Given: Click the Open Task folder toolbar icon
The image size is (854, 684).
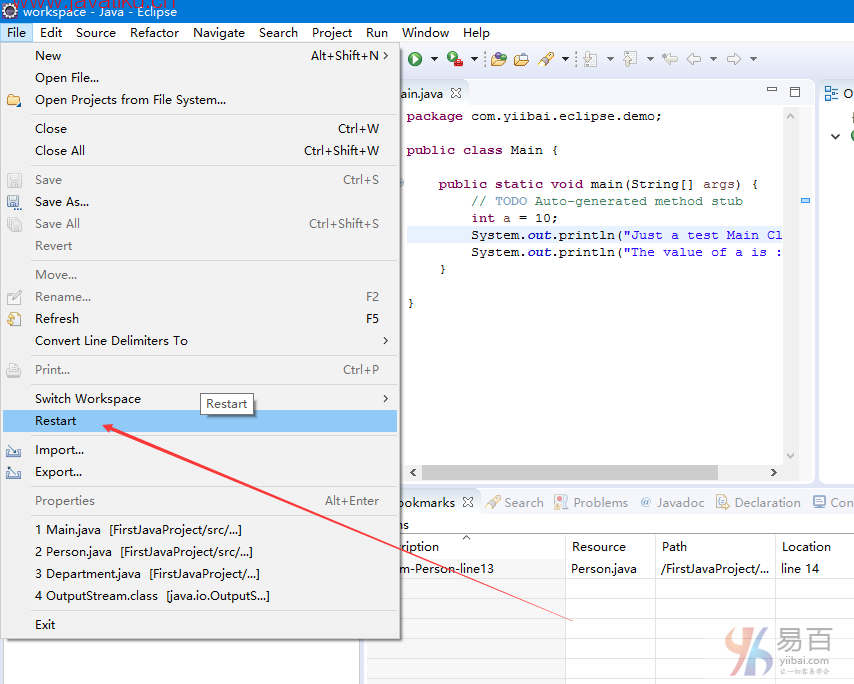Looking at the screenshot, I should (521, 59).
